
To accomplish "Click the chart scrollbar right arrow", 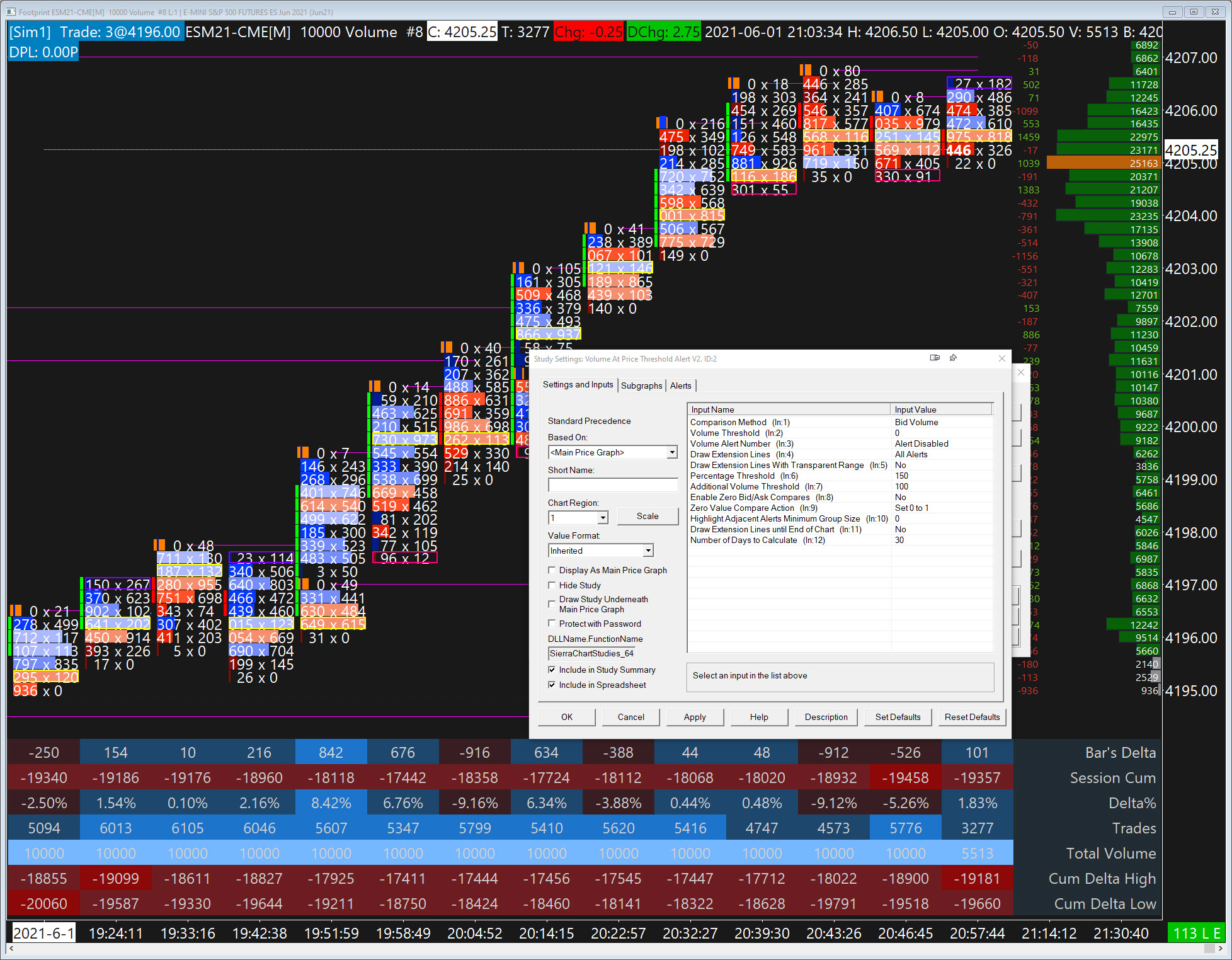I will point(1220,948).
